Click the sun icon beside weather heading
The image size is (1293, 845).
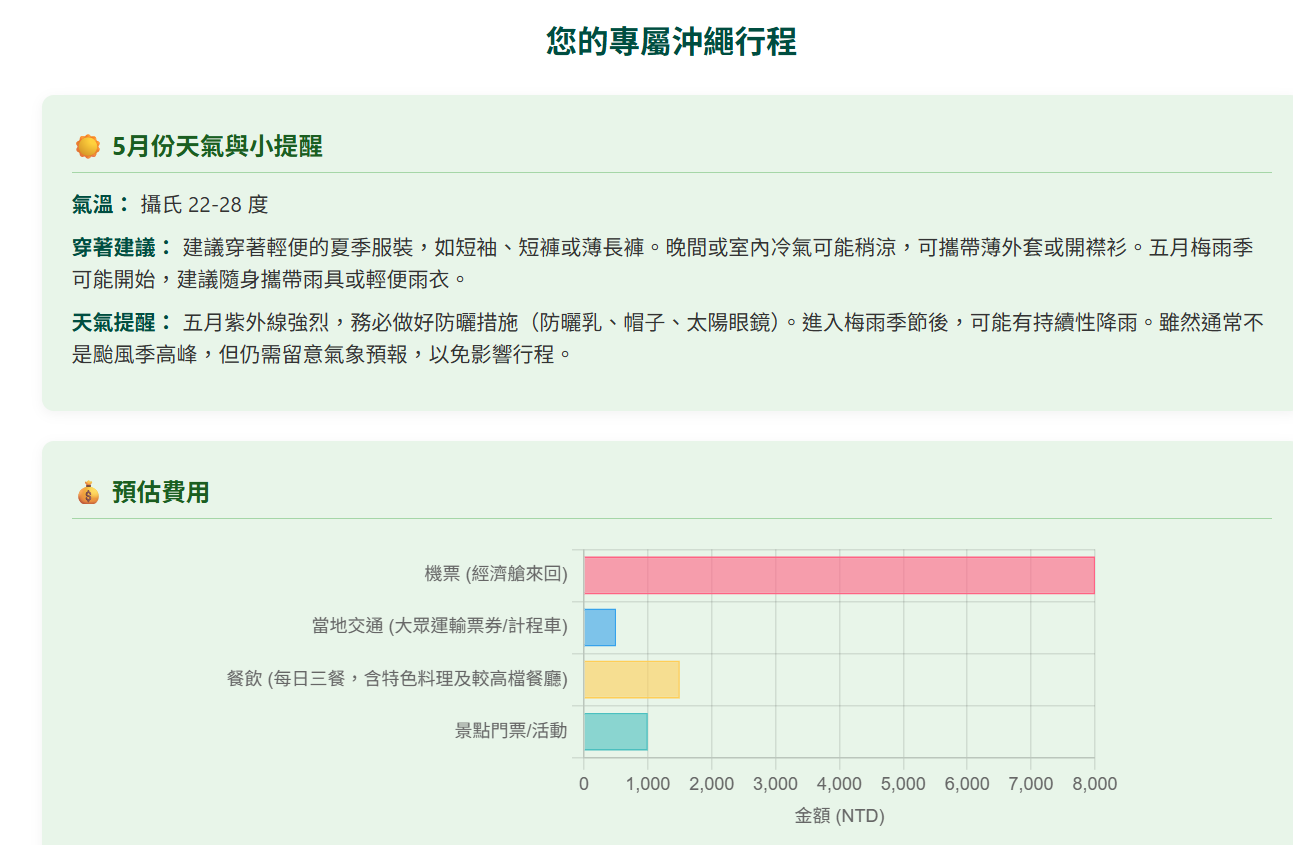(88, 146)
